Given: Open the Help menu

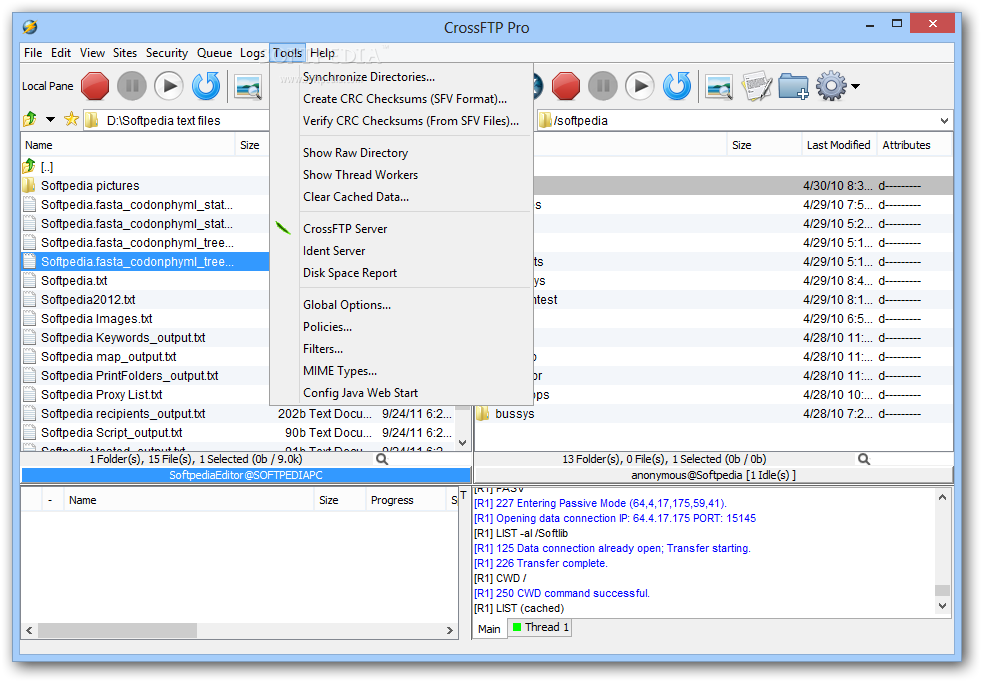Looking at the screenshot, I should 323,53.
